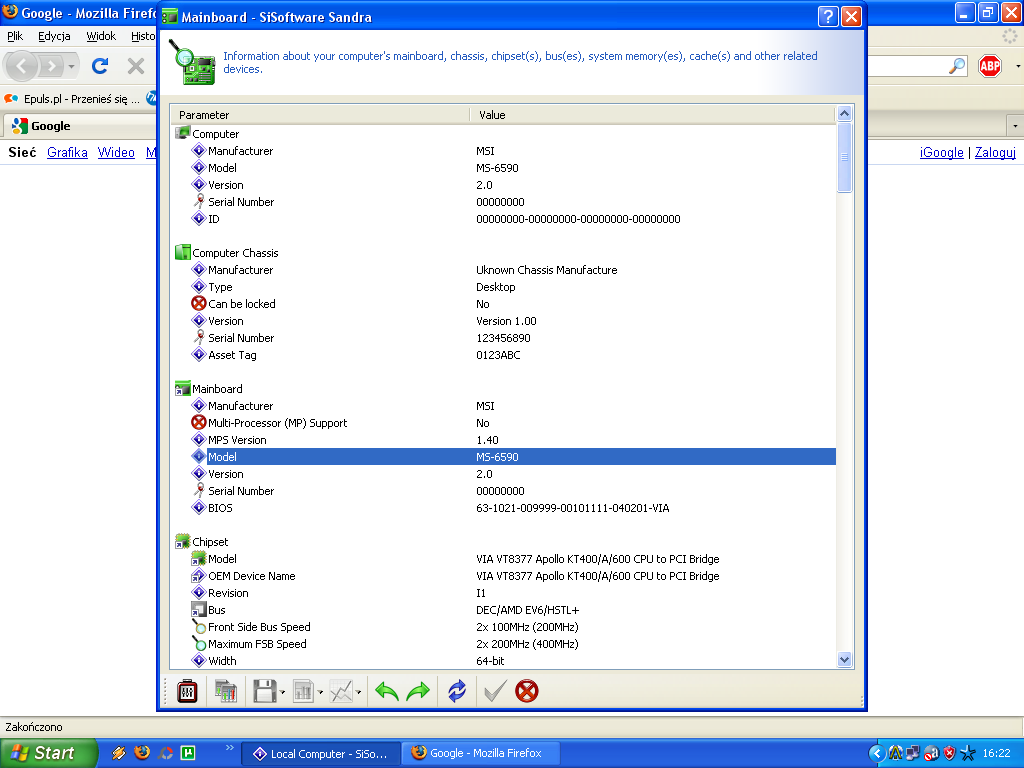1024x768 pixels.
Task: Open the Widok menu in Firefox
Action: 101,36
